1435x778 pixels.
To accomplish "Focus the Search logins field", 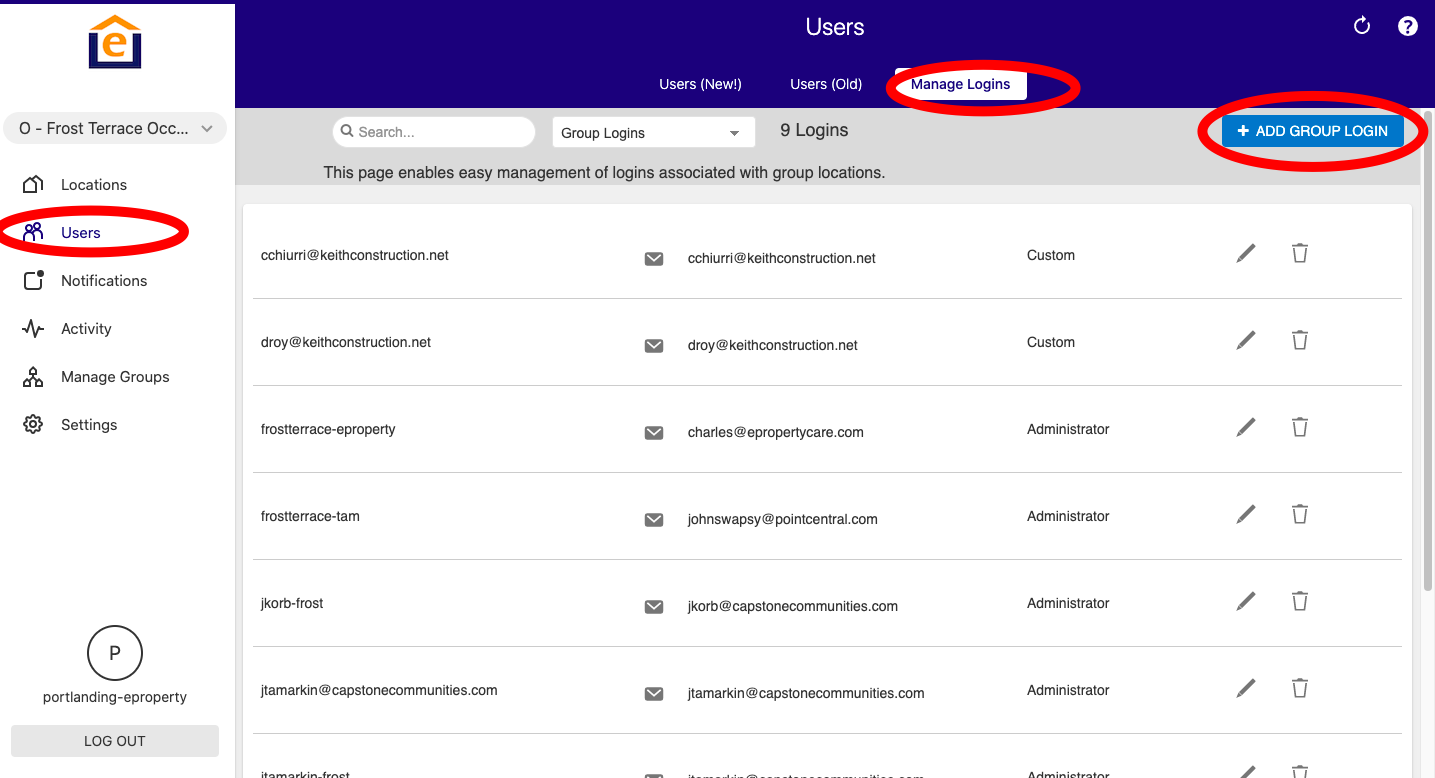I will tap(434, 132).
